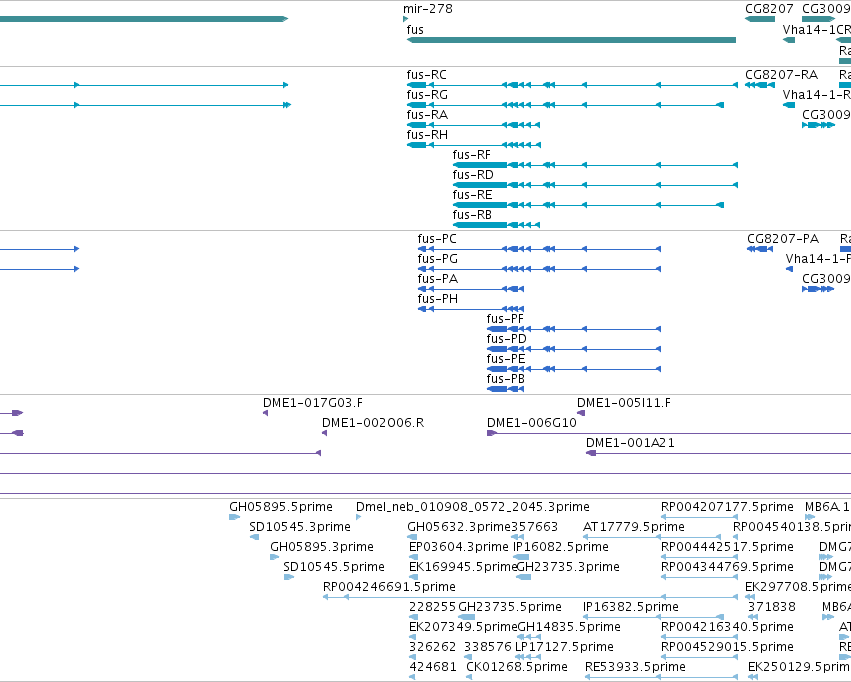Open the fus-PA protein label

point(437,279)
